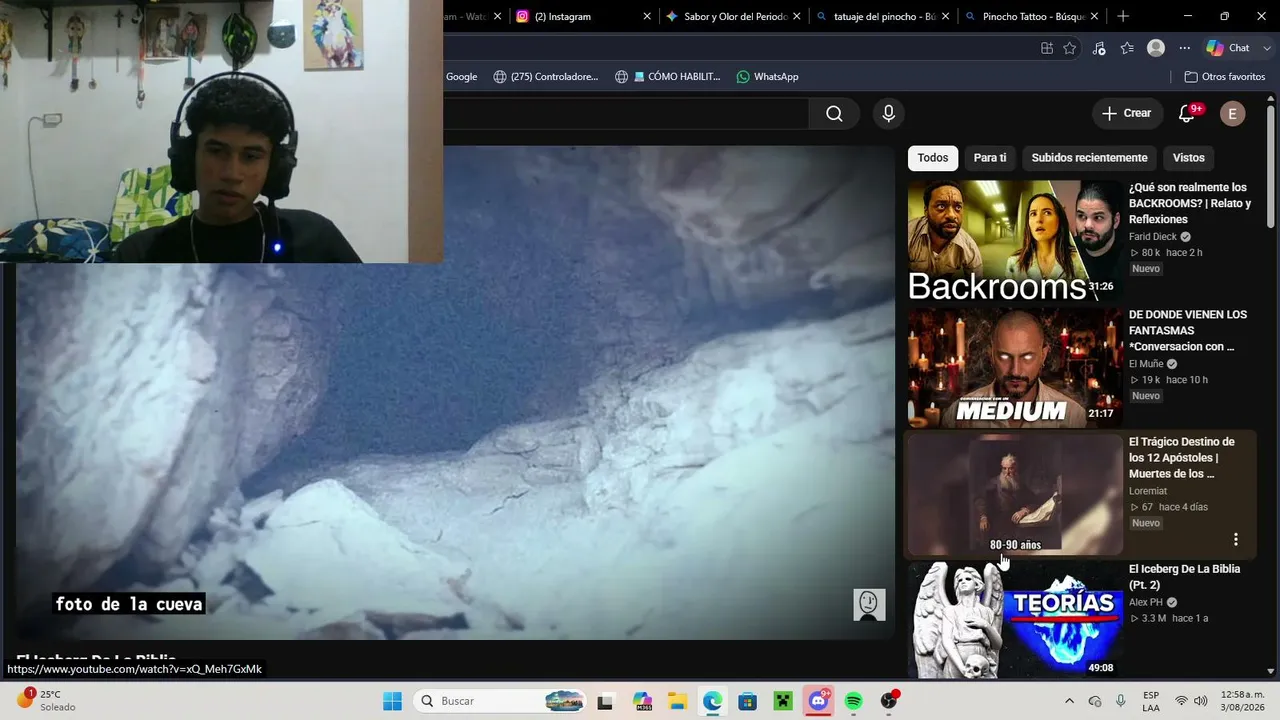1280x720 pixels.
Task: Add this page to favorites star icon
Action: (x=1069, y=48)
